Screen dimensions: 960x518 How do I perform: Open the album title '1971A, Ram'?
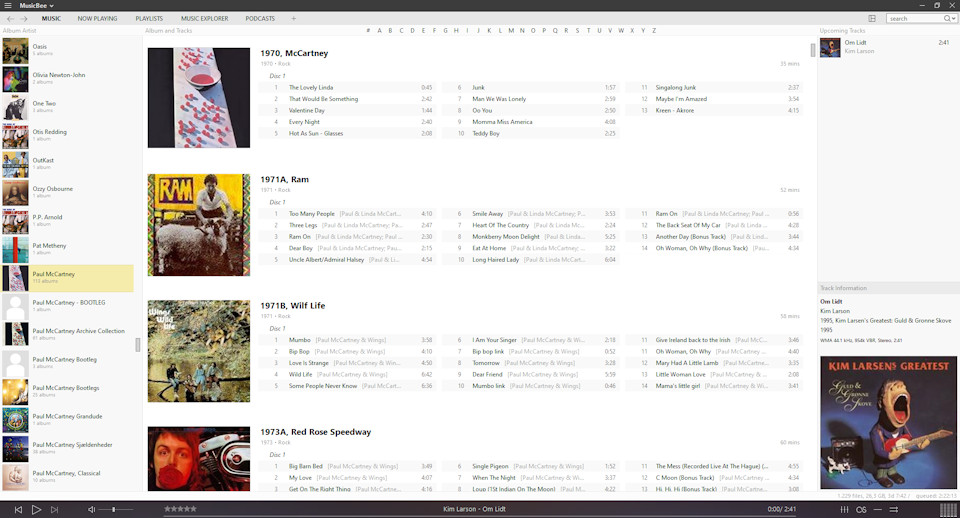[285, 179]
